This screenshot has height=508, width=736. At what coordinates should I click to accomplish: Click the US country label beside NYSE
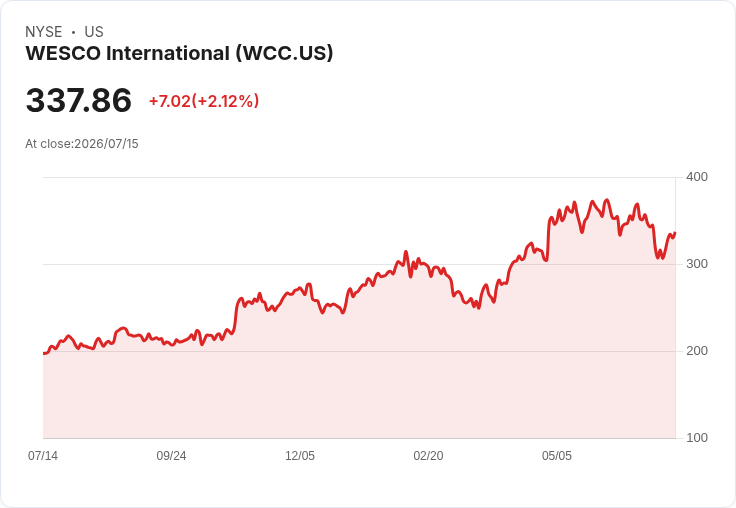pos(94,32)
